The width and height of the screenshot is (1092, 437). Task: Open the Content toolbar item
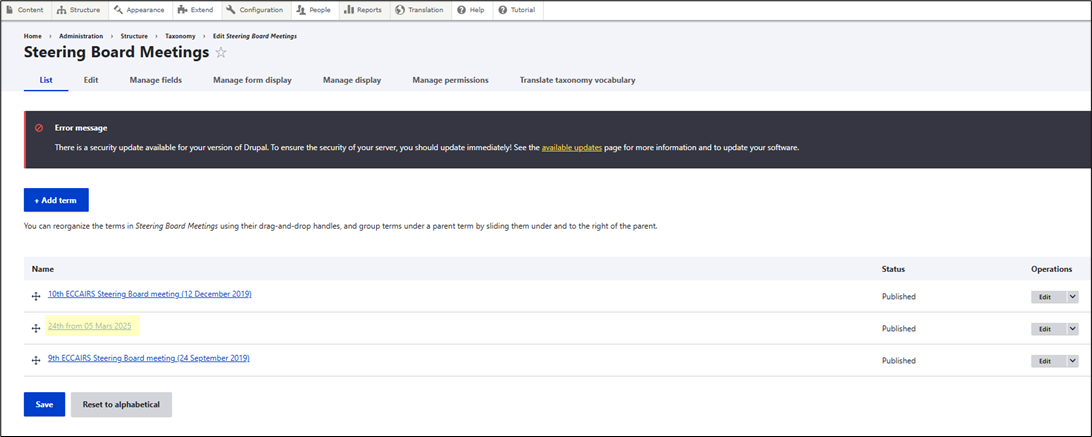[25, 10]
